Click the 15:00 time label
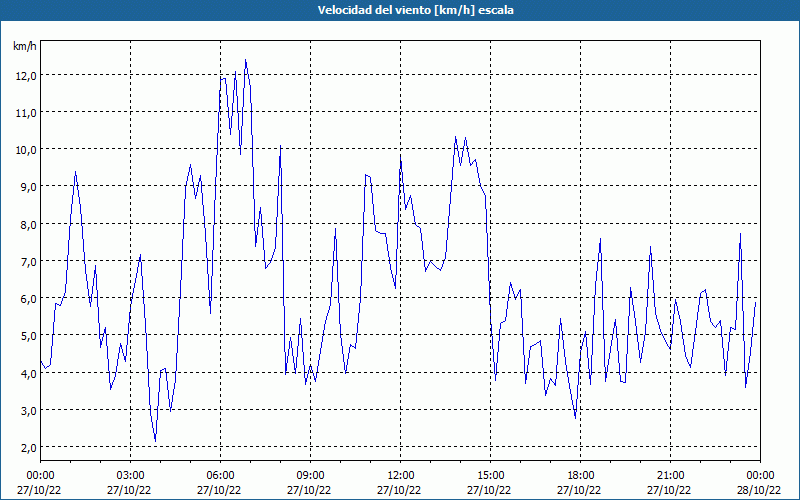800x500 pixels. [x=490, y=476]
